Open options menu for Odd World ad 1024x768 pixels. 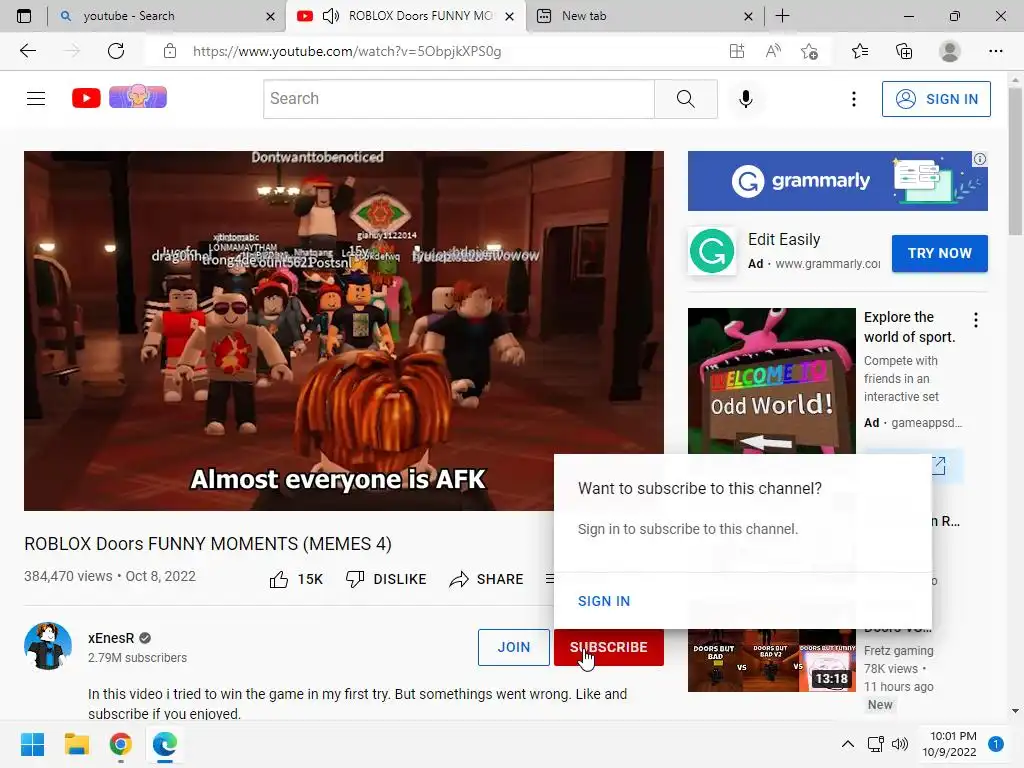pos(976,320)
